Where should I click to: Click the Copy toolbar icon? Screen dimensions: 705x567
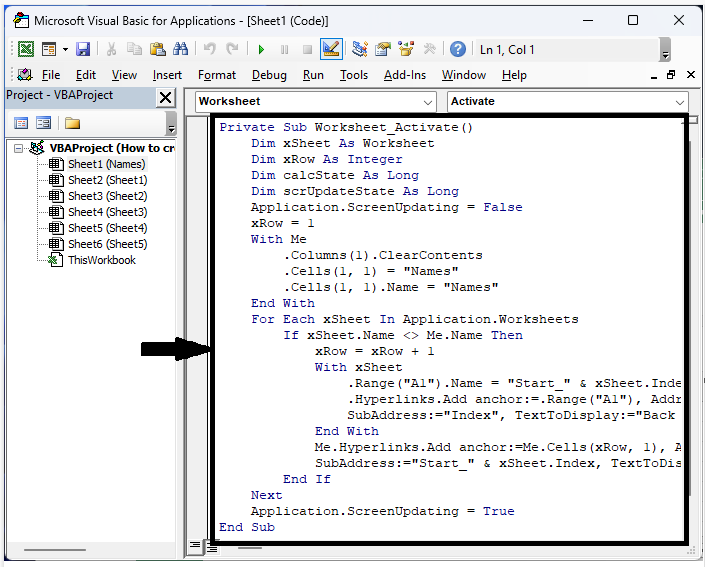click(134, 49)
